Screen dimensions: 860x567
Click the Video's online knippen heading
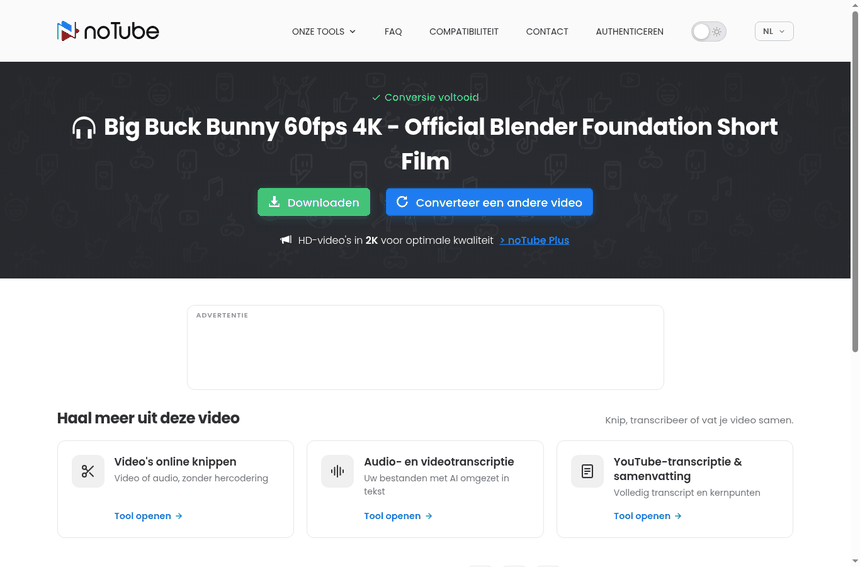(x=175, y=462)
